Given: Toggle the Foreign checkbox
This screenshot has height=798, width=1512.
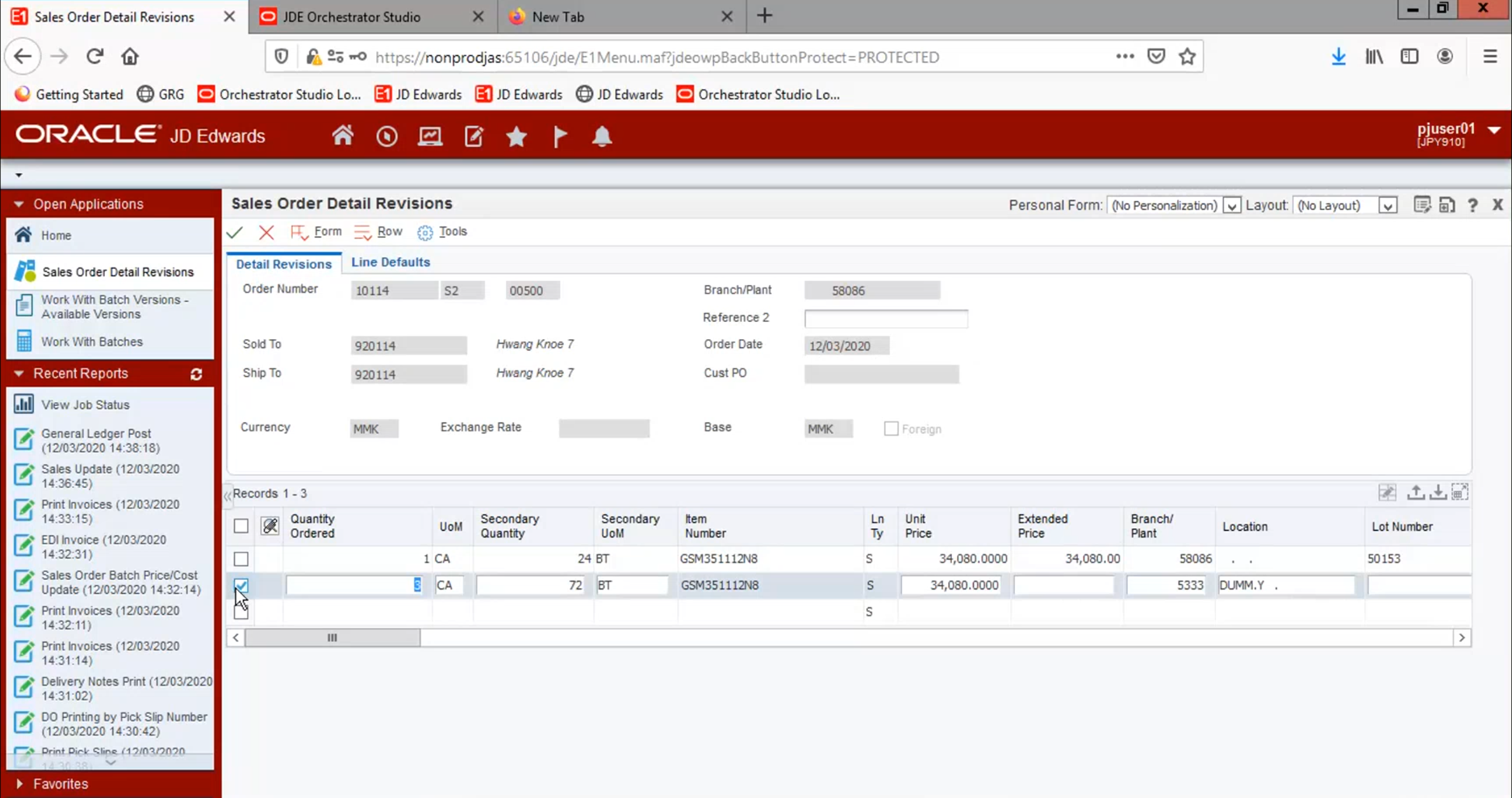Looking at the screenshot, I should pos(891,429).
